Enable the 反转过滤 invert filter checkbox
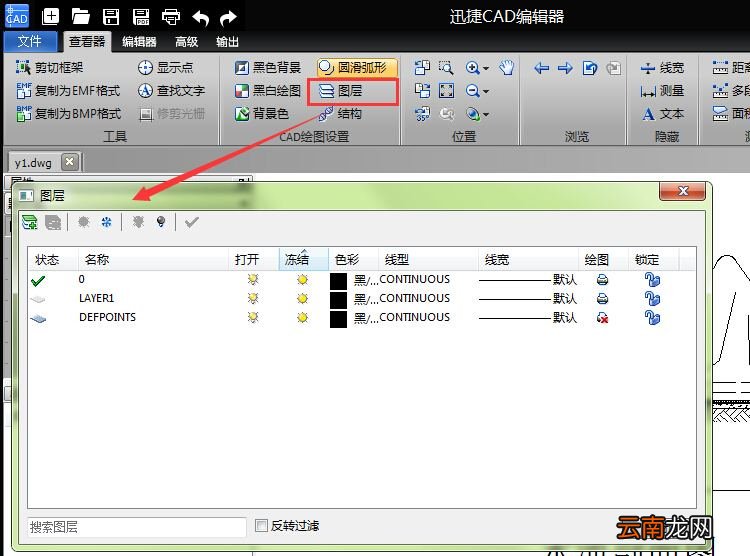The width and height of the screenshot is (750, 556). click(261, 526)
